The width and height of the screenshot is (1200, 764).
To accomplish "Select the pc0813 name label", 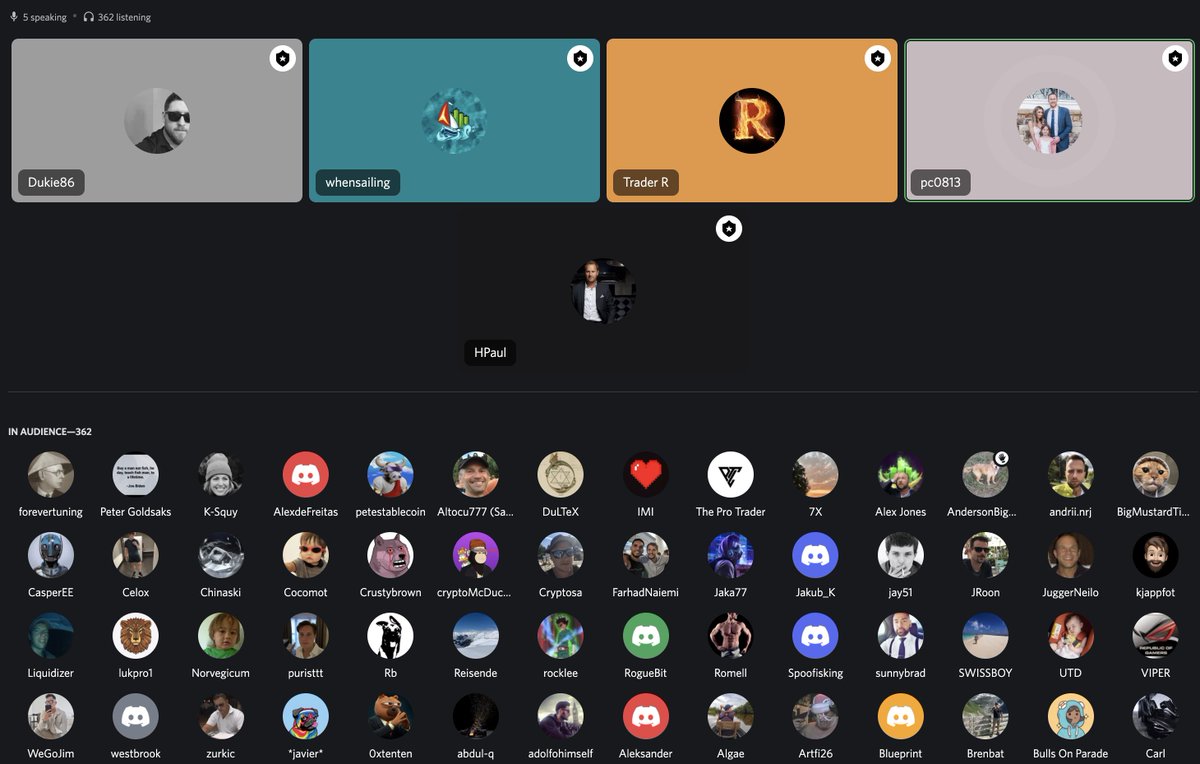I will (x=941, y=183).
